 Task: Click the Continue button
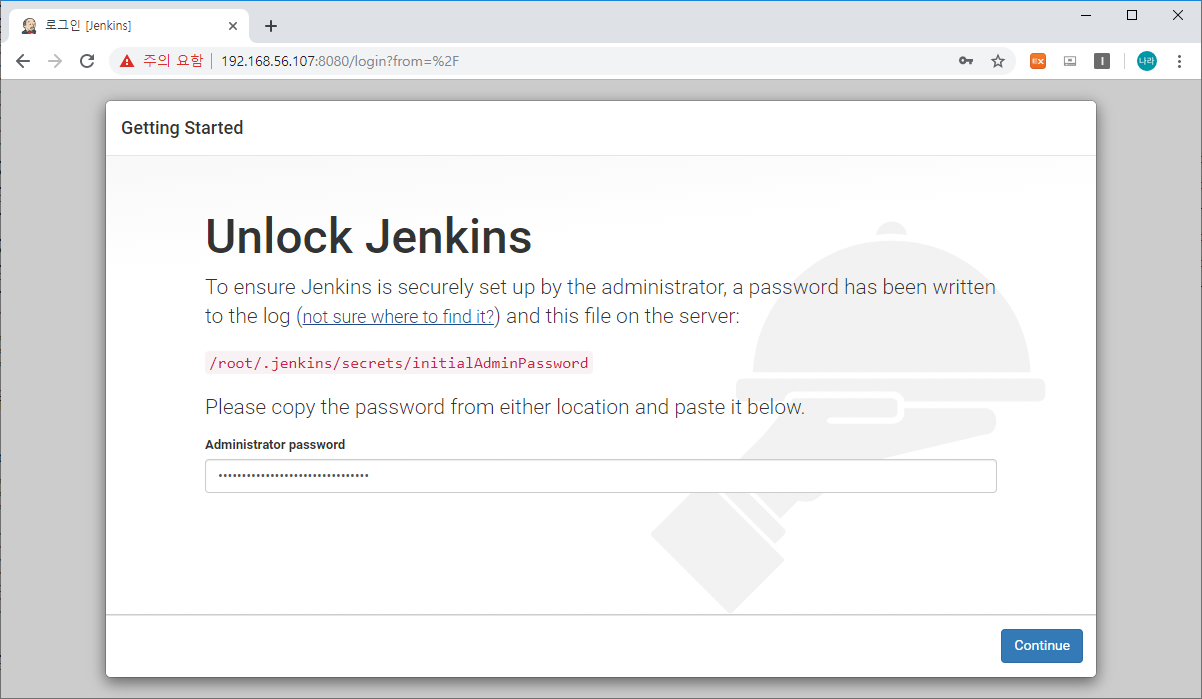tap(1042, 645)
